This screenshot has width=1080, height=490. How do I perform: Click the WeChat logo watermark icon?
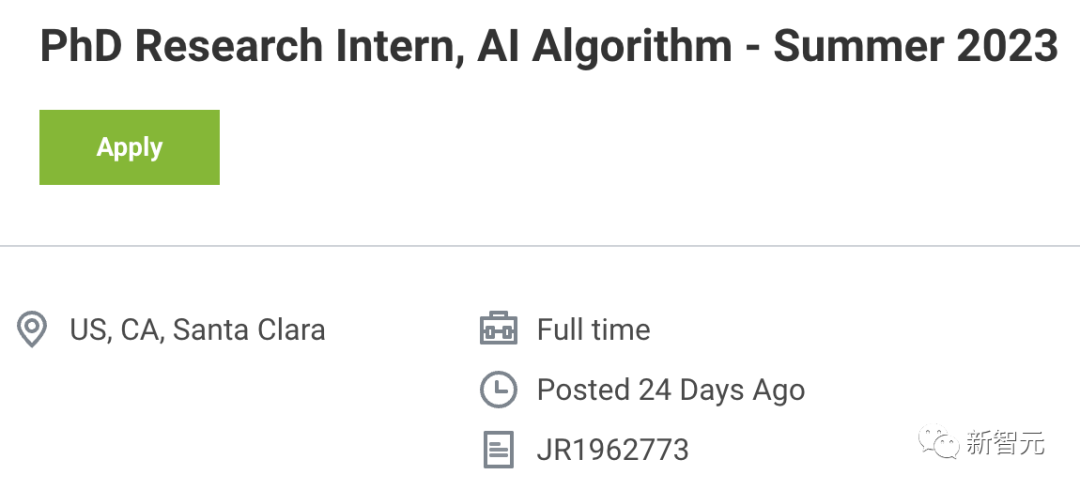click(937, 442)
